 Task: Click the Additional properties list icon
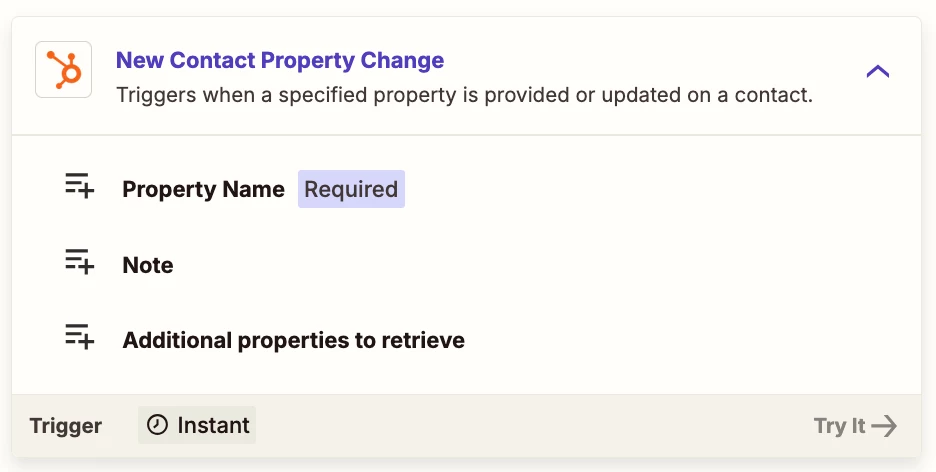[79, 337]
